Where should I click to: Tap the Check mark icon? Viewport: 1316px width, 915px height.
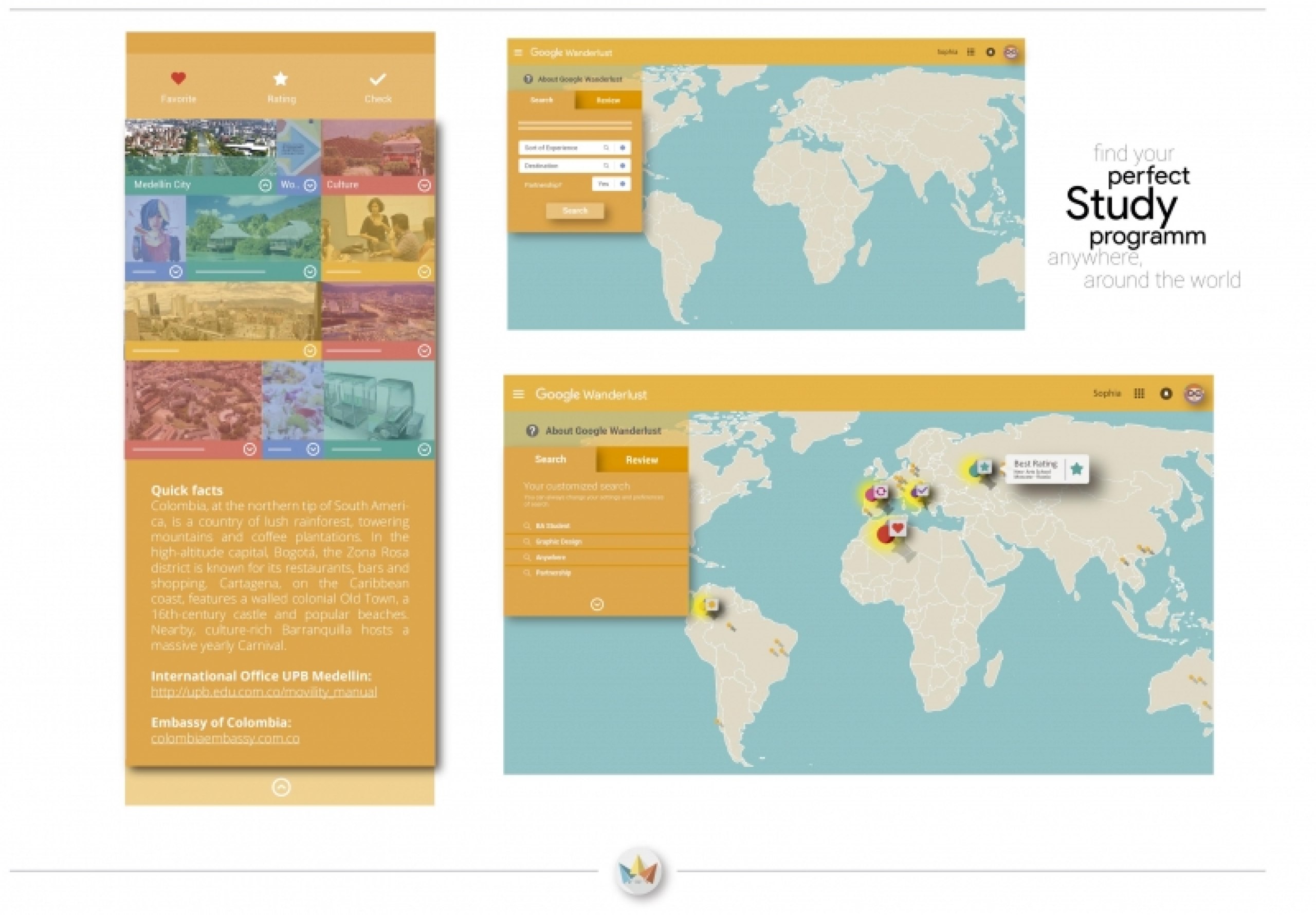point(377,79)
